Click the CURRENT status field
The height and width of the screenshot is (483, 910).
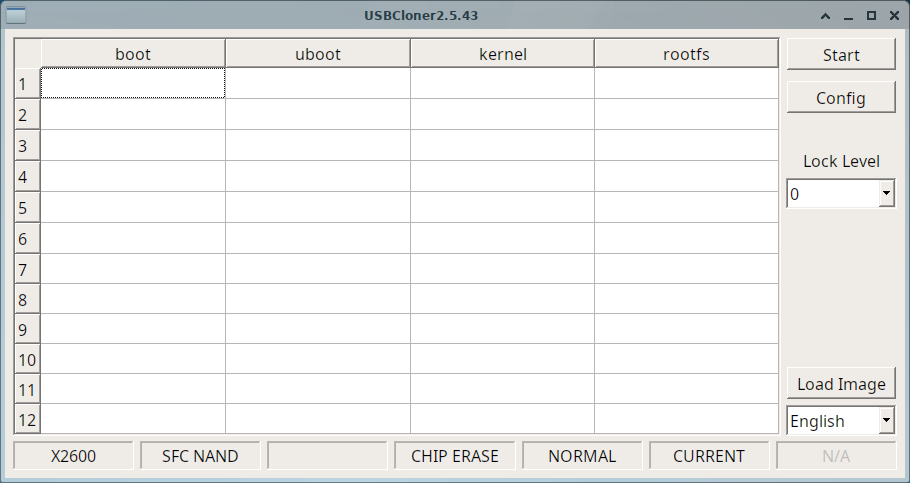(709, 456)
